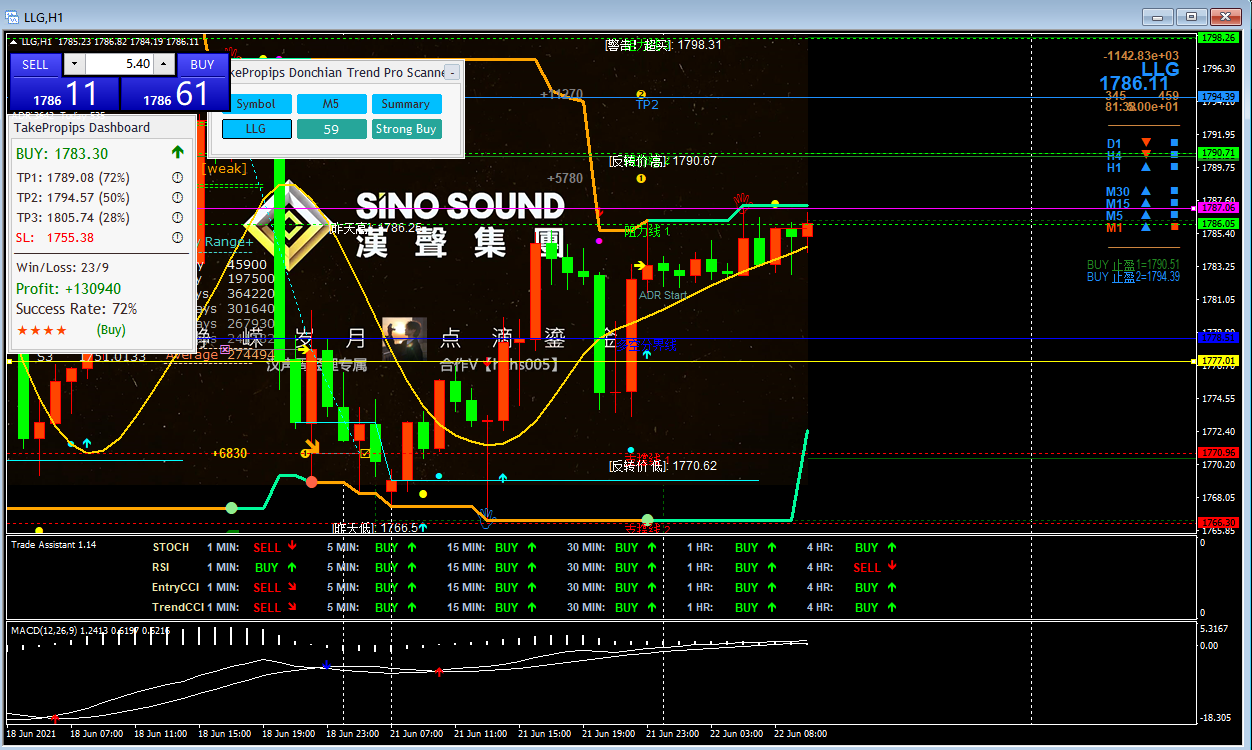Click the Profit: +130940 value

(69, 289)
